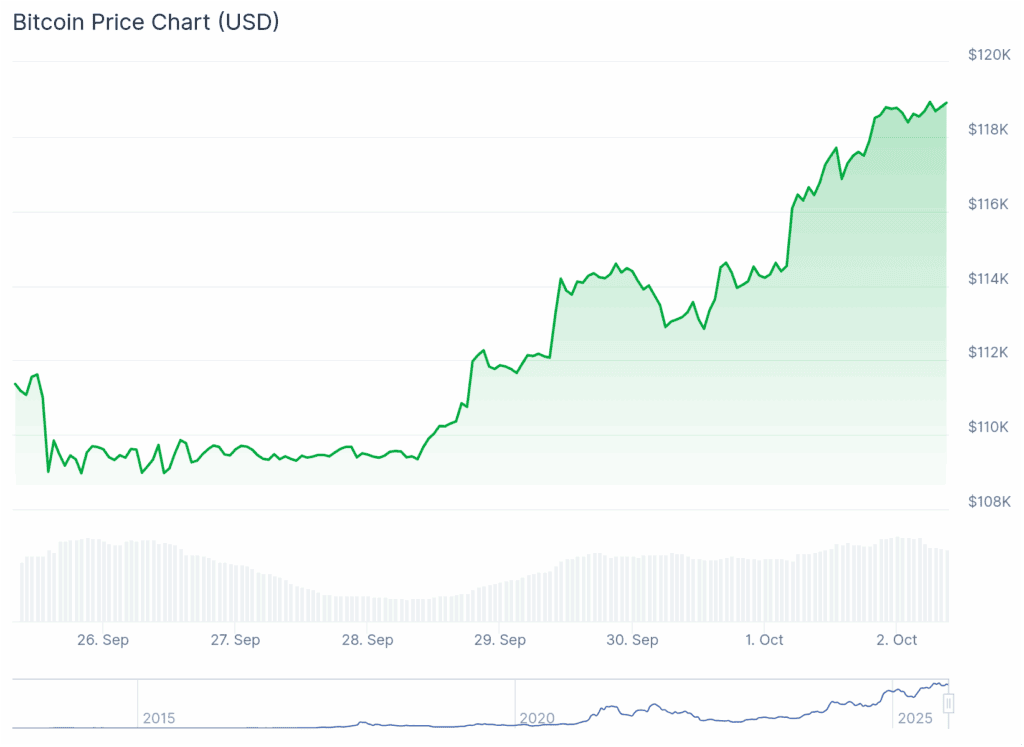Click the $110K price axis label

coord(988,427)
